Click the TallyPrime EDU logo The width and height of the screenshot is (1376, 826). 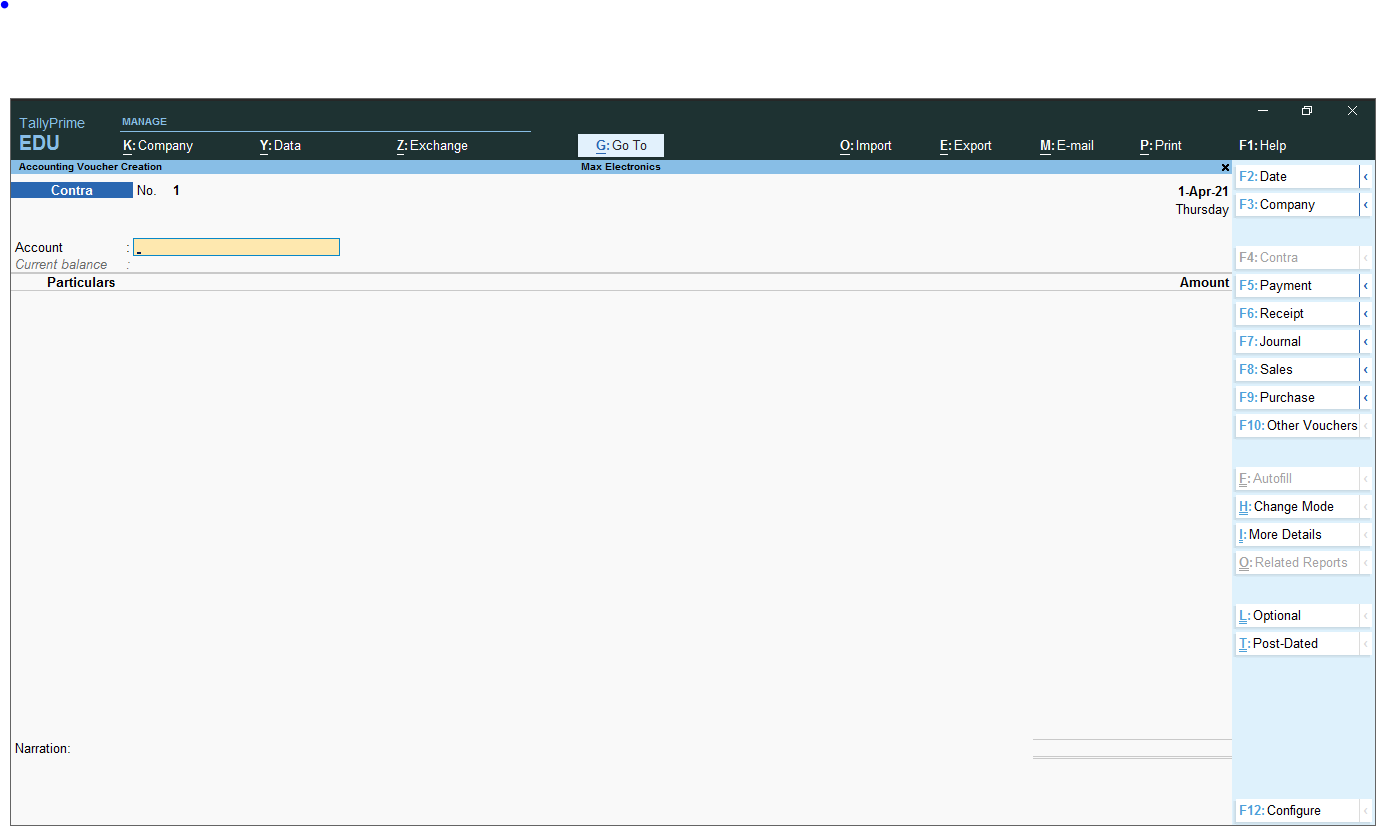[52, 133]
